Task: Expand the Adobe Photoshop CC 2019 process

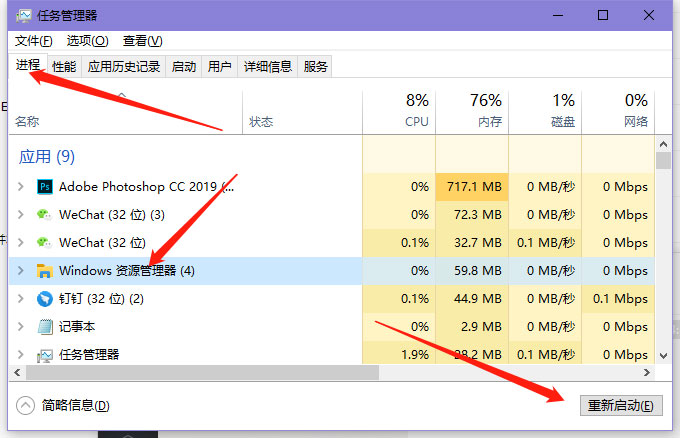Action: [20, 187]
